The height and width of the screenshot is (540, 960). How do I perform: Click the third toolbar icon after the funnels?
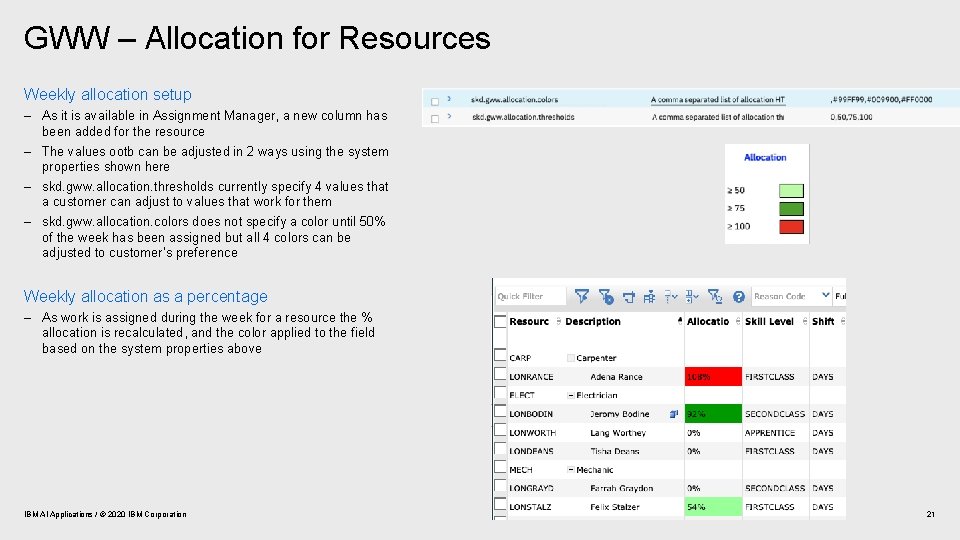tap(629, 297)
